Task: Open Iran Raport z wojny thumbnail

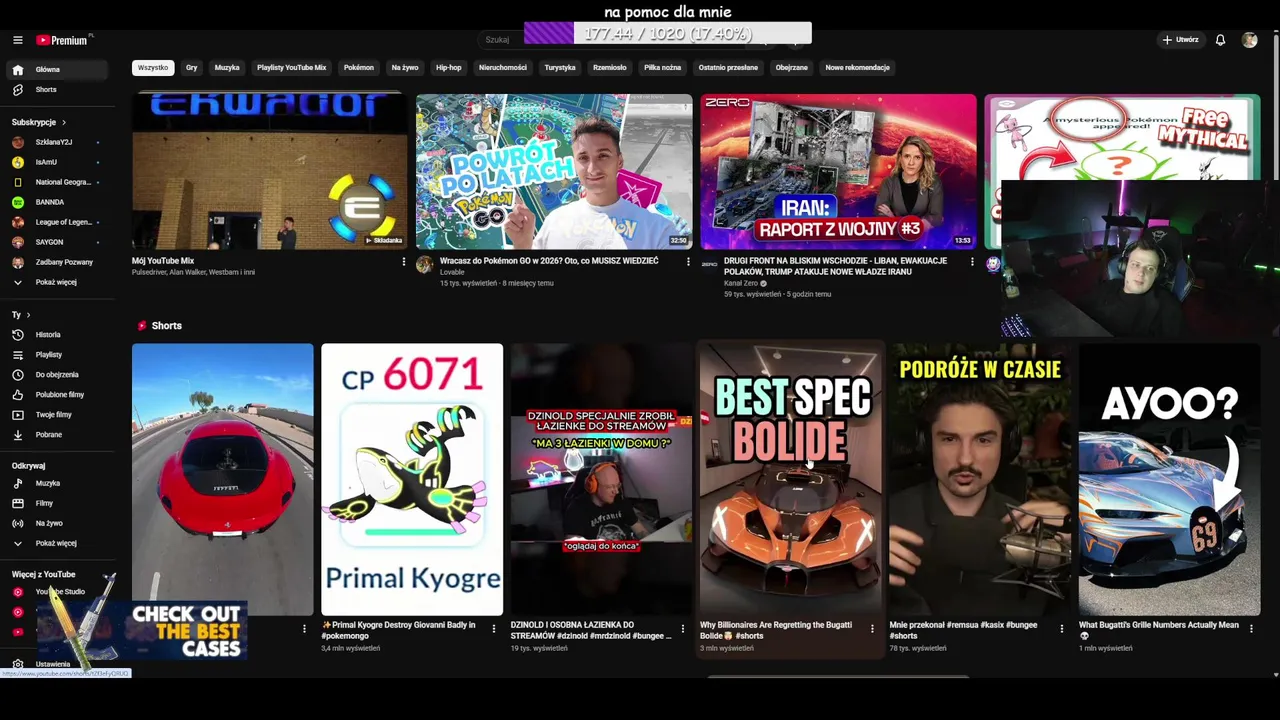Action: (x=838, y=172)
